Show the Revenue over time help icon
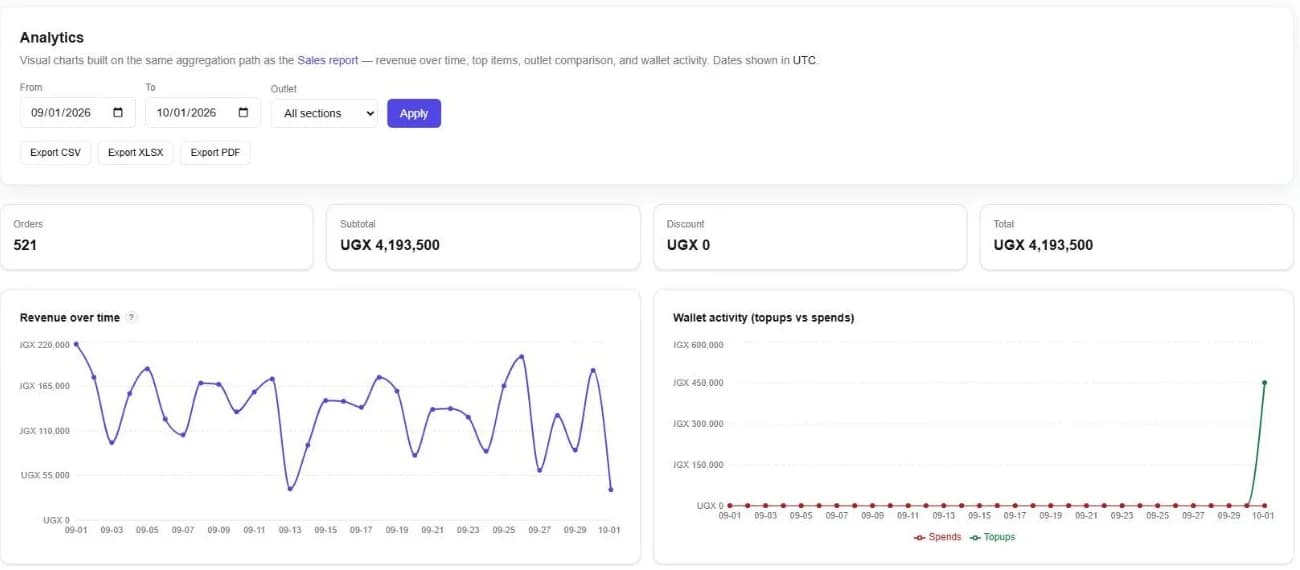Viewport: 1300px width, 570px height. pyautogui.click(x=132, y=317)
